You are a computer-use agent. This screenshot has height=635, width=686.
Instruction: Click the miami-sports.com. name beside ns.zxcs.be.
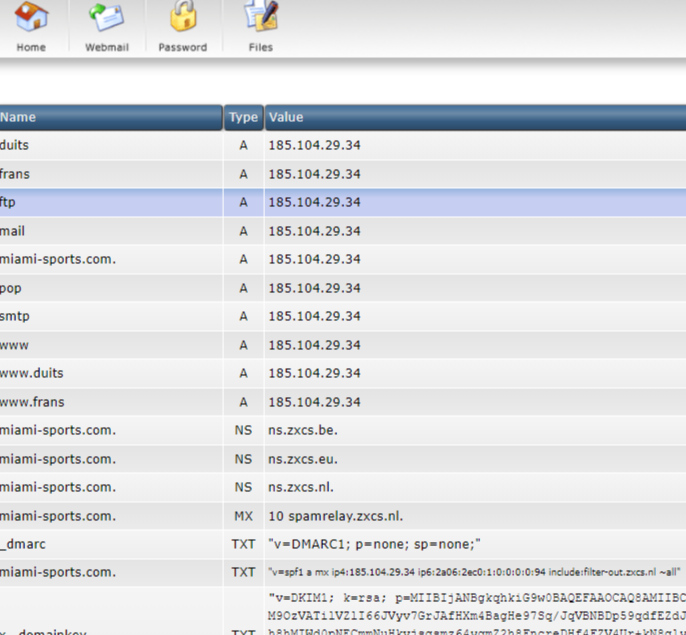coord(58,430)
